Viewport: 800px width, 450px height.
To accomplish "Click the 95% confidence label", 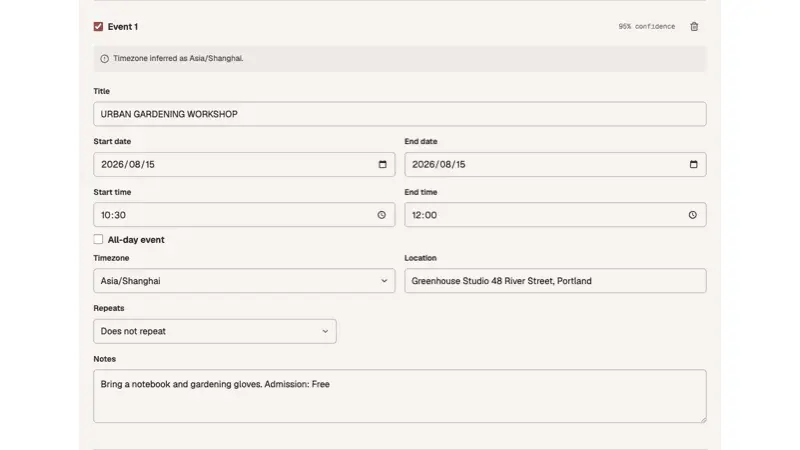I will pyautogui.click(x=646, y=27).
